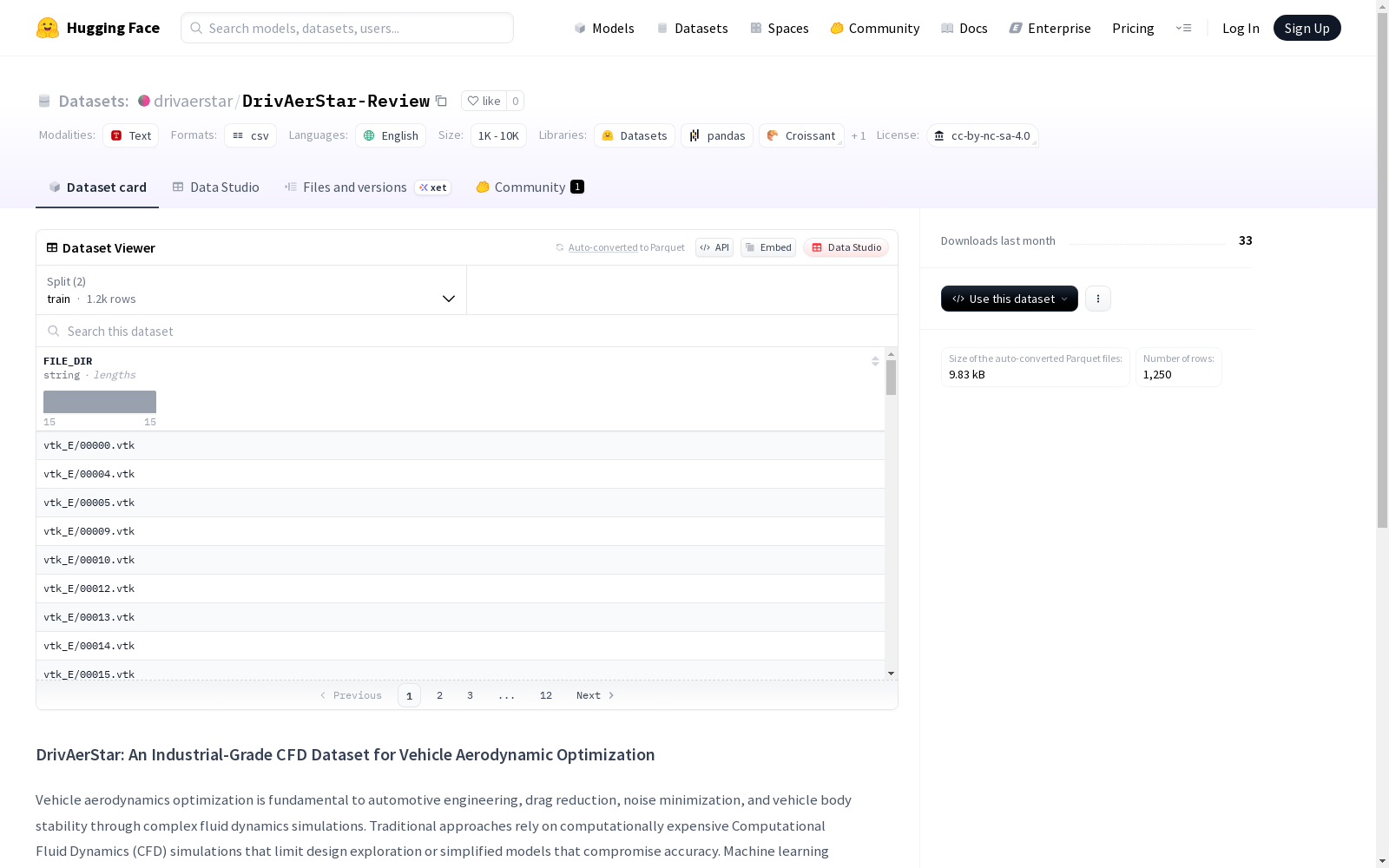The width and height of the screenshot is (1389, 868).
Task: Select the English language tag
Action: pos(391,135)
